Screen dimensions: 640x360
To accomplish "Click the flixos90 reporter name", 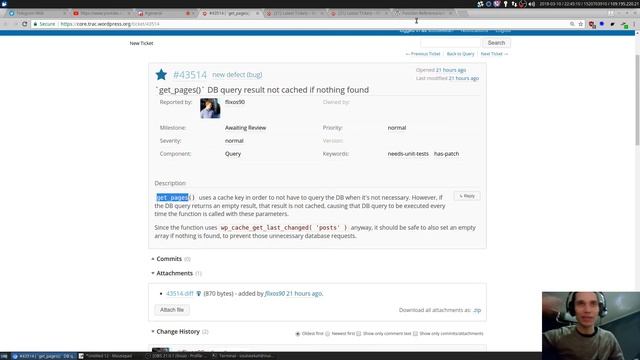I will (235, 102).
